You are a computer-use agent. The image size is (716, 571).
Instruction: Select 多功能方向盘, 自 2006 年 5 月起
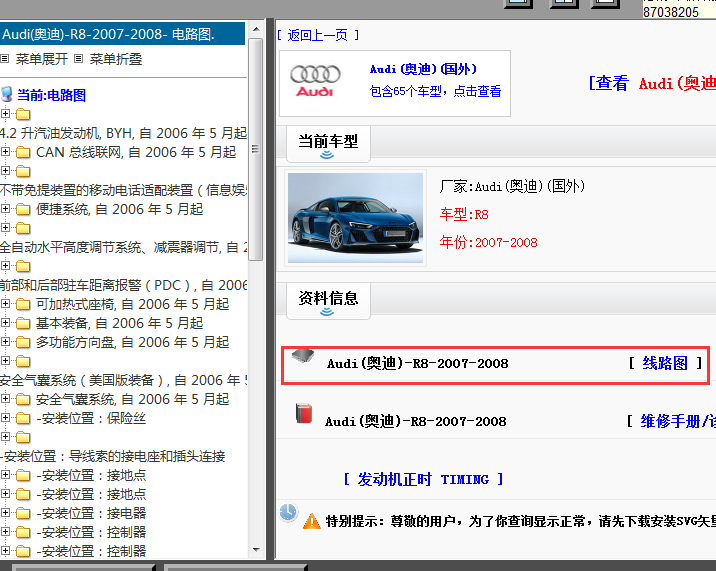click(132, 342)
